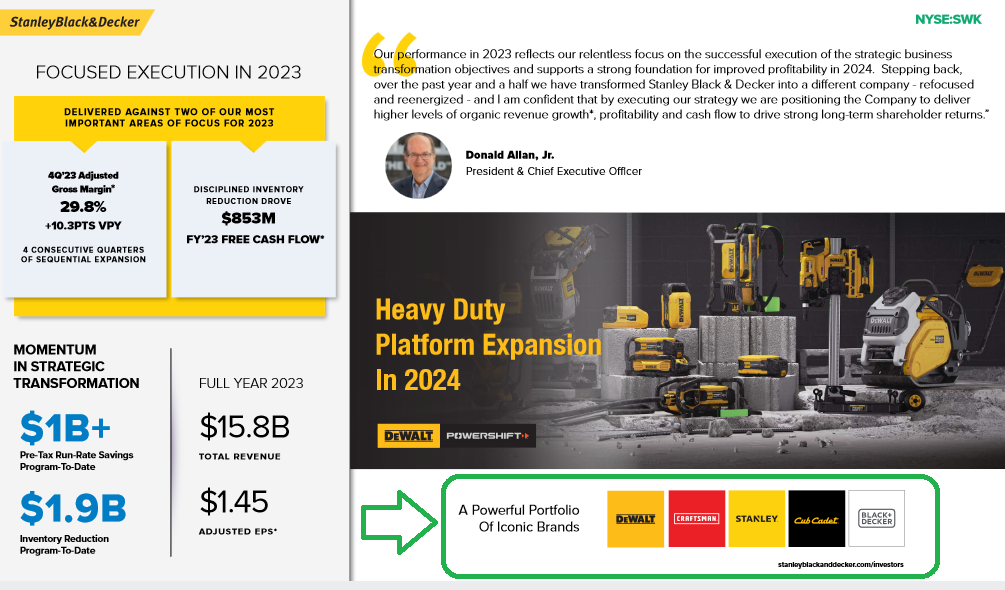Click the 29.8% gross margin figure
The width and height of the screenshot is (1005, 590).
(83, 207)
